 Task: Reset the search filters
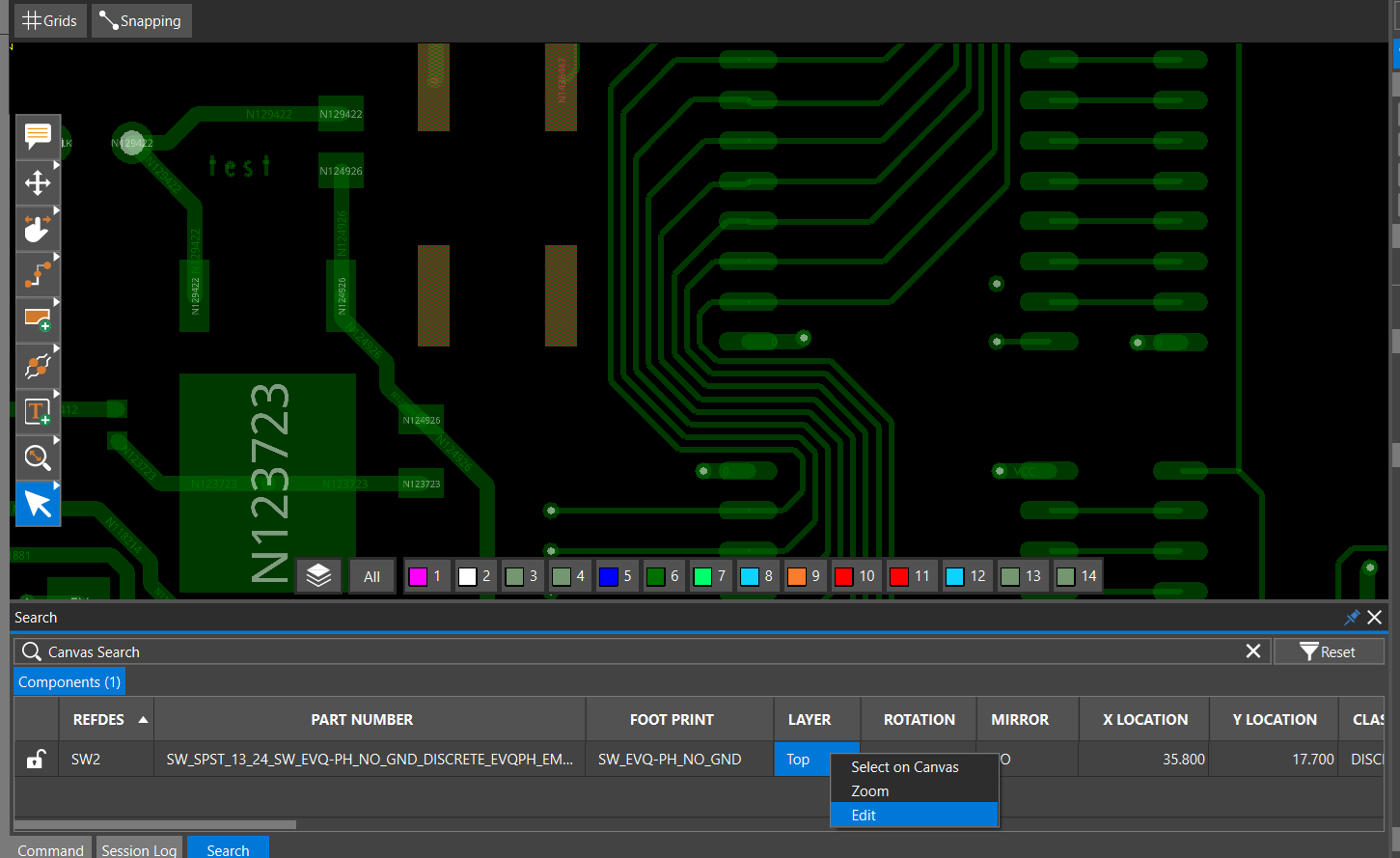1329,651
